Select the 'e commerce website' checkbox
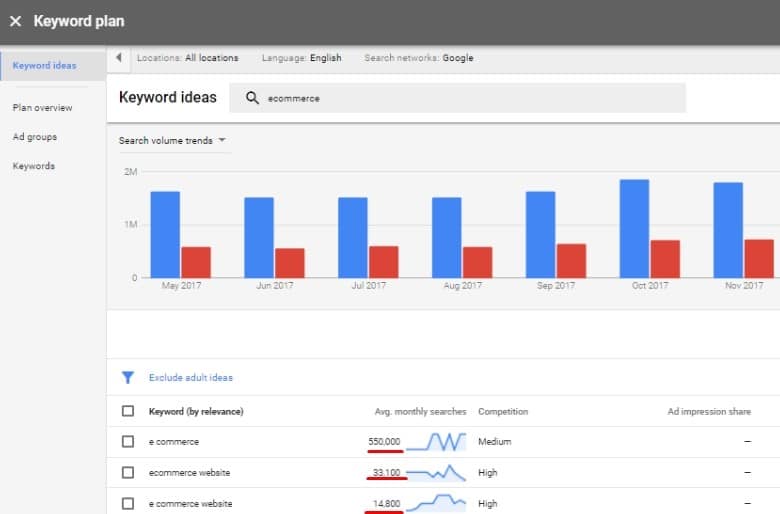 click(127, 503)
